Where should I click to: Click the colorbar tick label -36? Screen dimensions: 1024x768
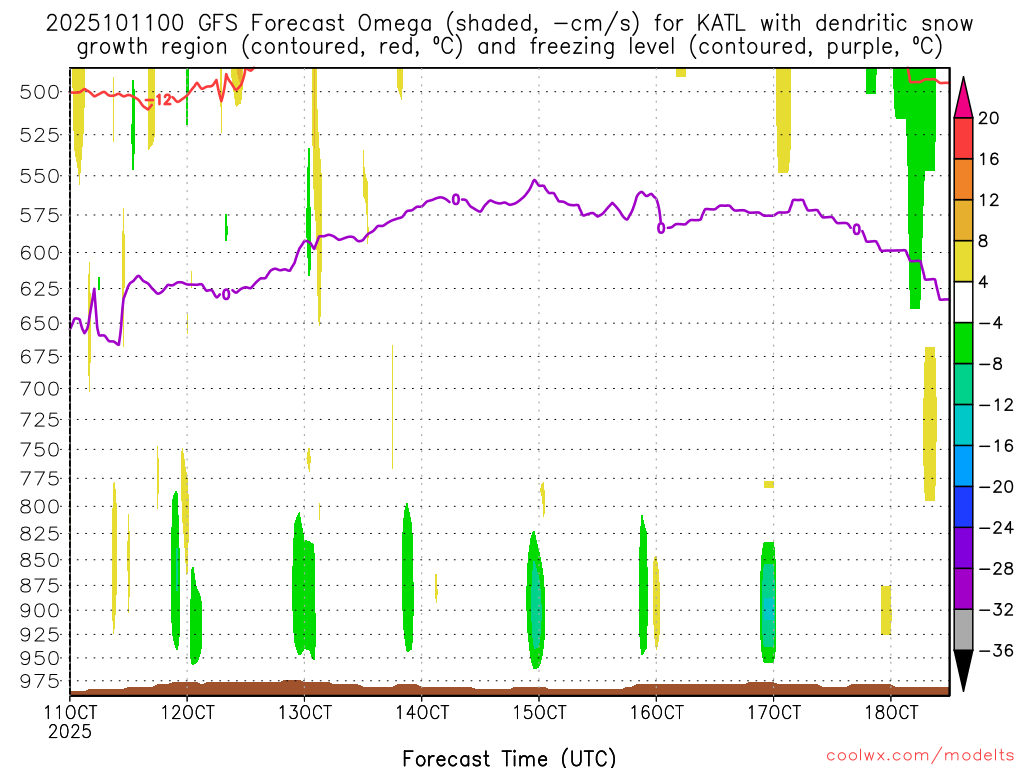996,650
